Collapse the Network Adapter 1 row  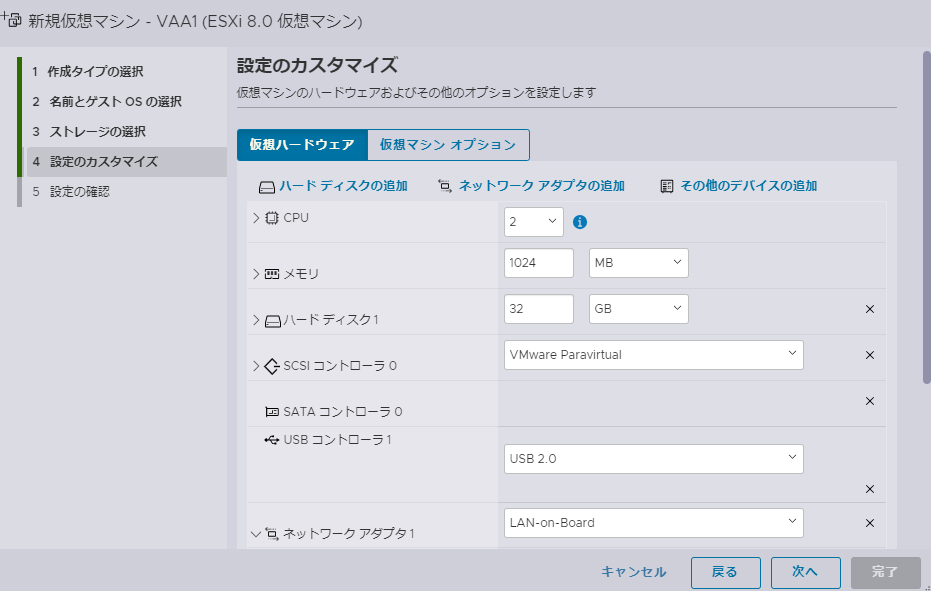pyautogui.click(x=256, y=534)
